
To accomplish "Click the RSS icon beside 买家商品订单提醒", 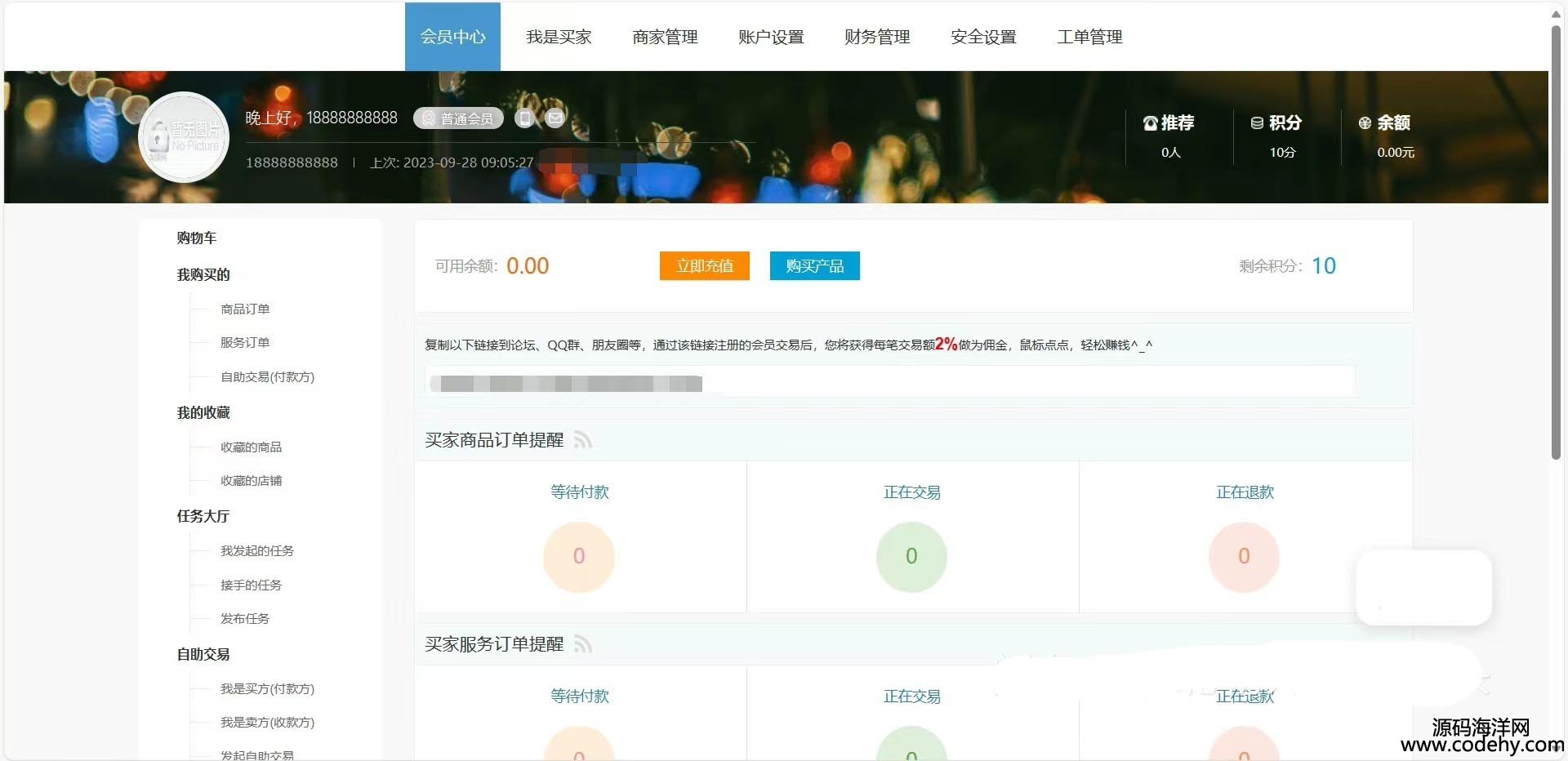I will coord(582,440).
